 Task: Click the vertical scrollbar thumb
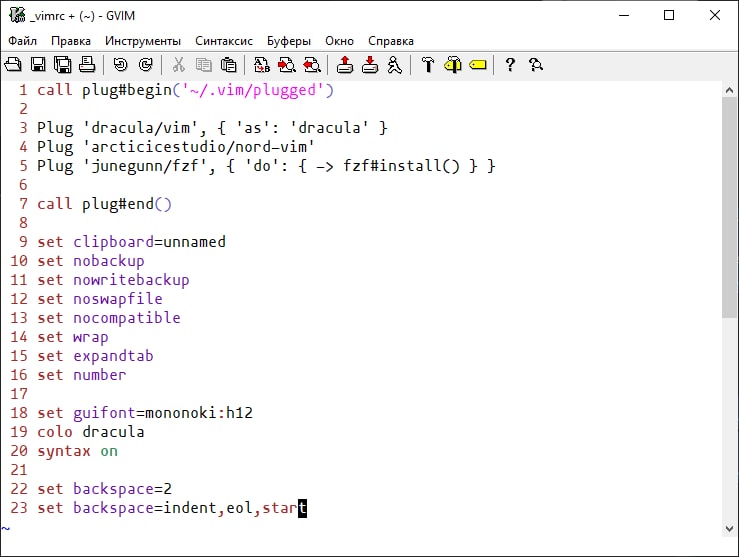(x=729, y=208)
